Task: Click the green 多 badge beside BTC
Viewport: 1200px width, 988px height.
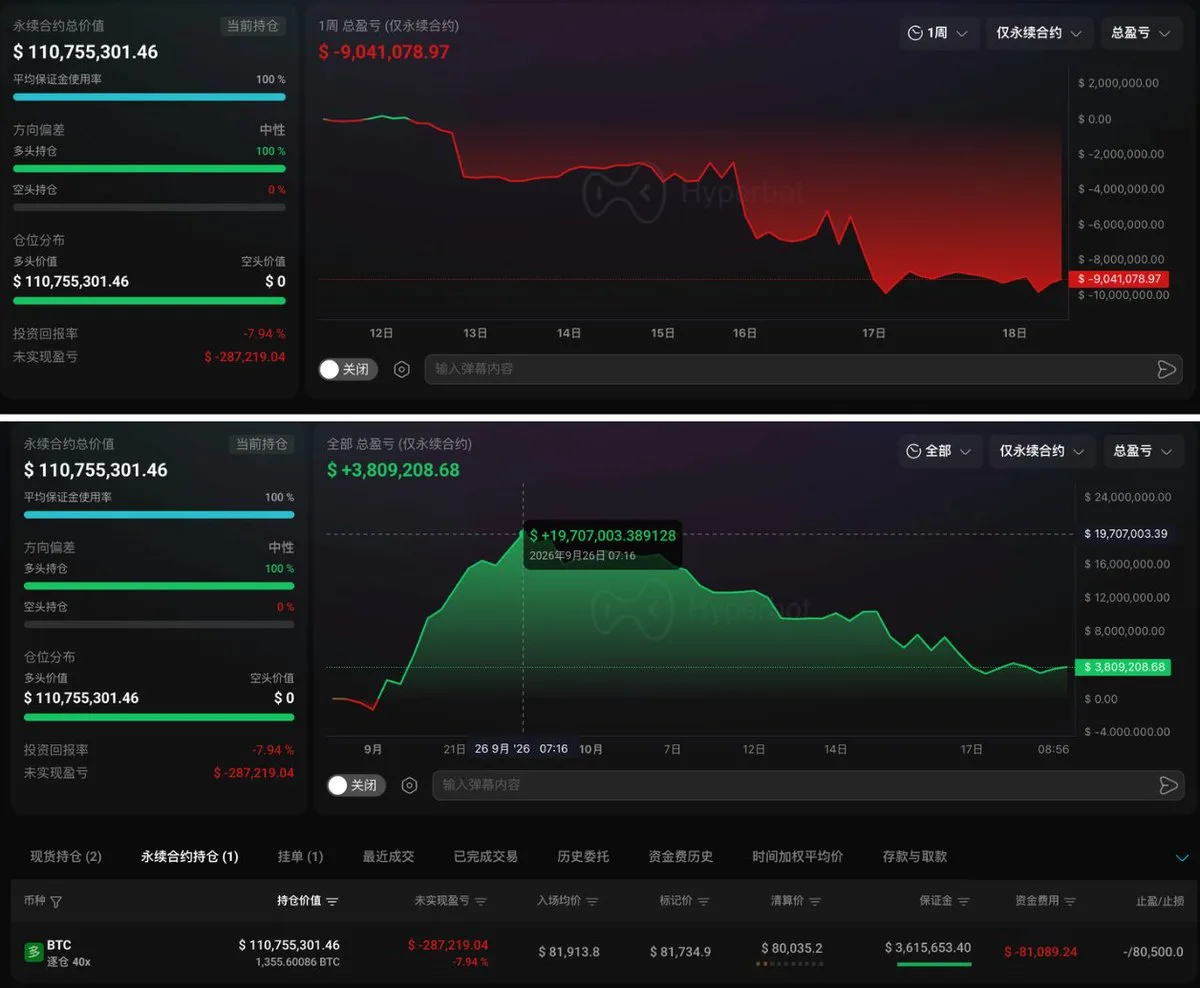Action: [34, 952]
